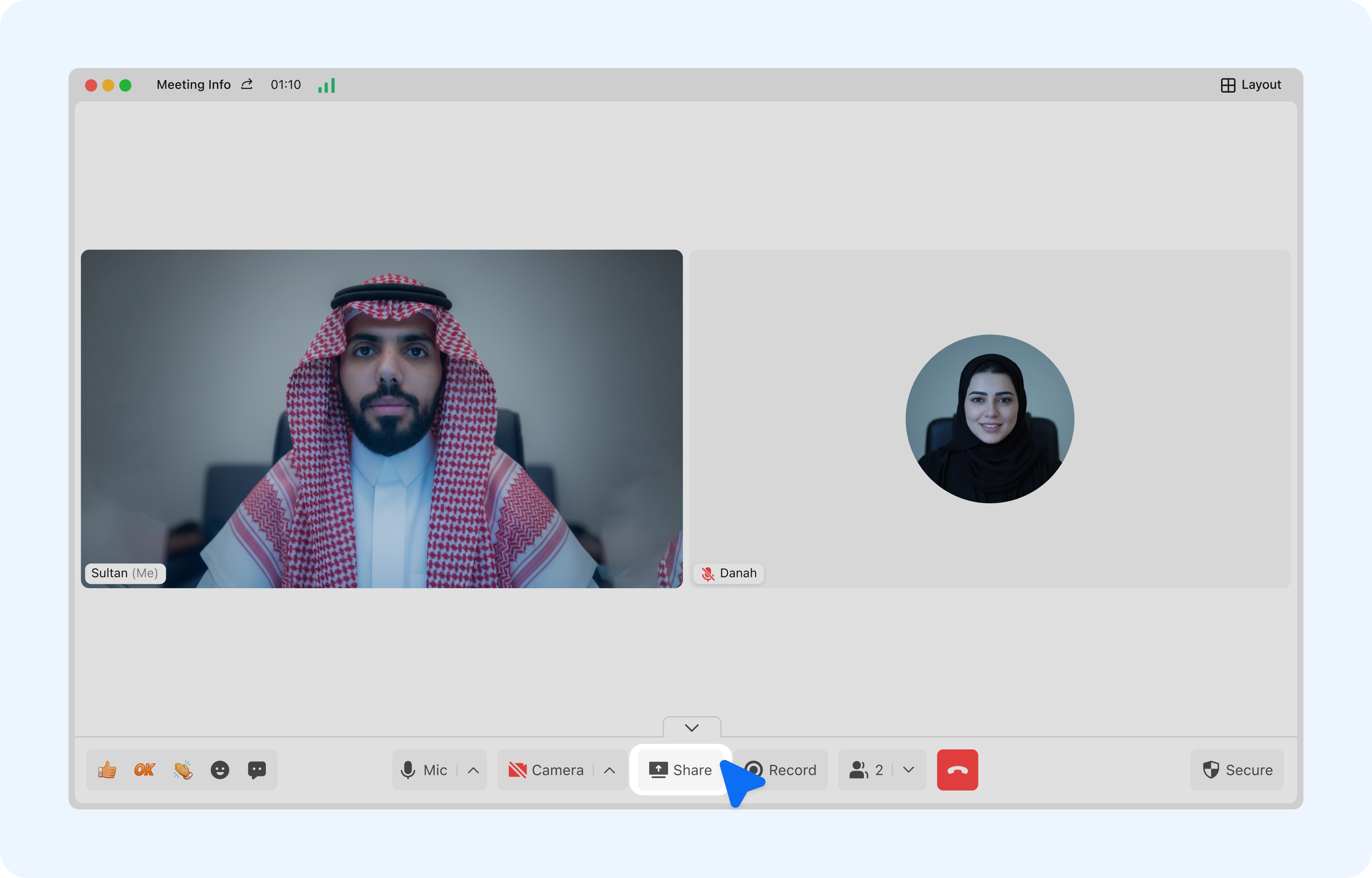Viewport: 1372px width, 878px height.
Task: Click the Share screen button
Action: (x=680, y=770)
